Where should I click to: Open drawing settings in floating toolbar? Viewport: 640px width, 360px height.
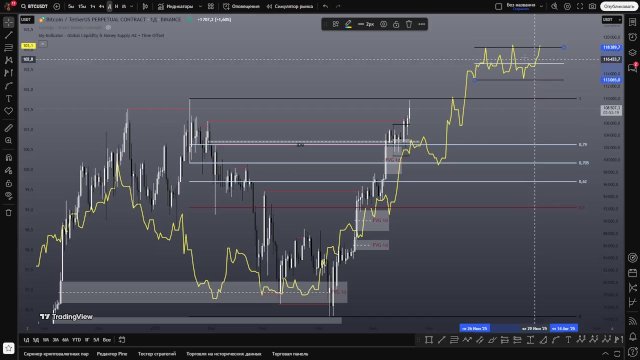coord(384,24)
